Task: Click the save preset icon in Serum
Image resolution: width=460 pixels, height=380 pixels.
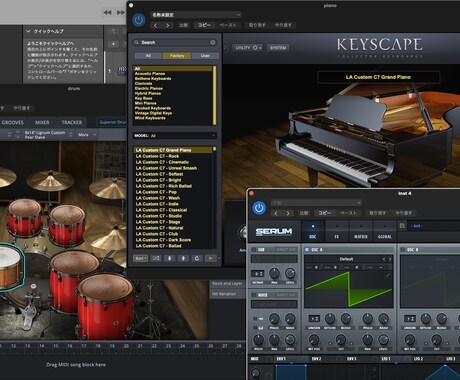Action: point(402,226)
